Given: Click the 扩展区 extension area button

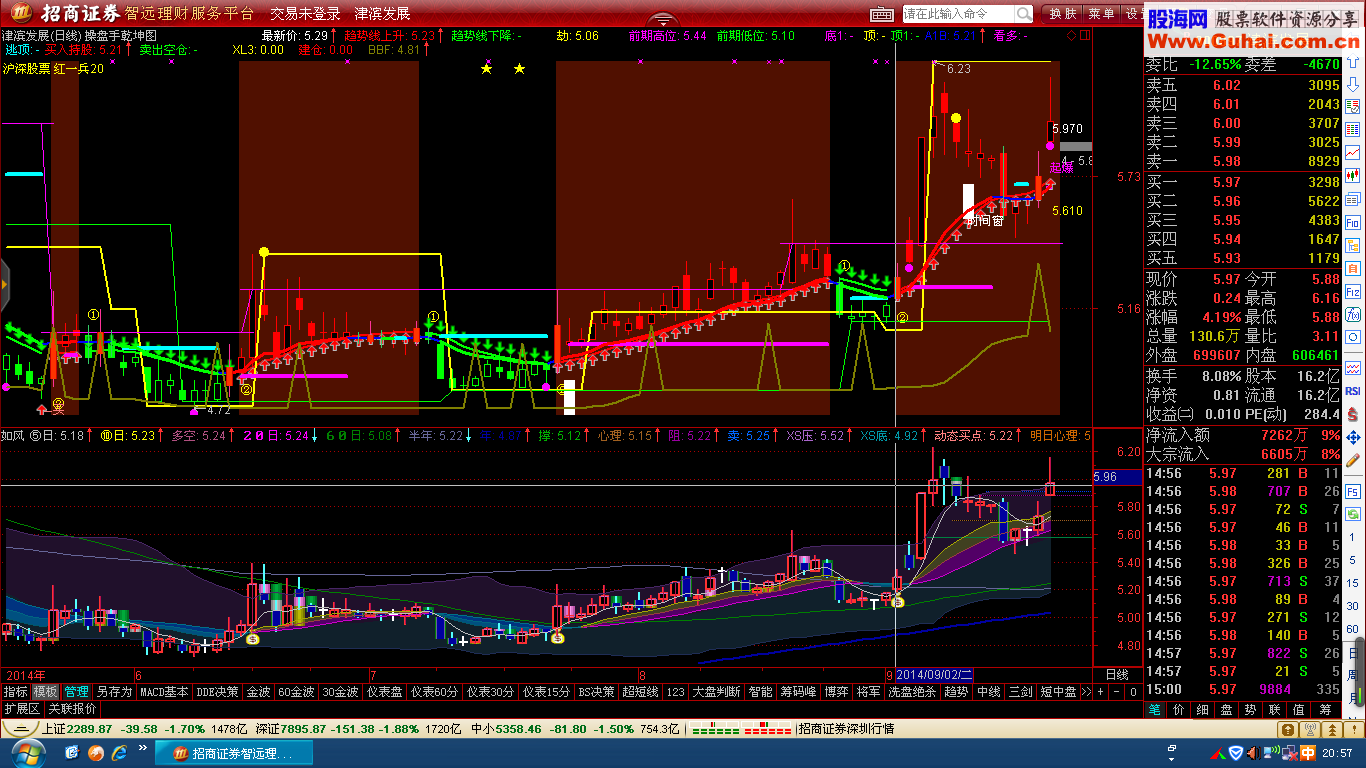Looking at the screenshot, I should click(22, 708).
